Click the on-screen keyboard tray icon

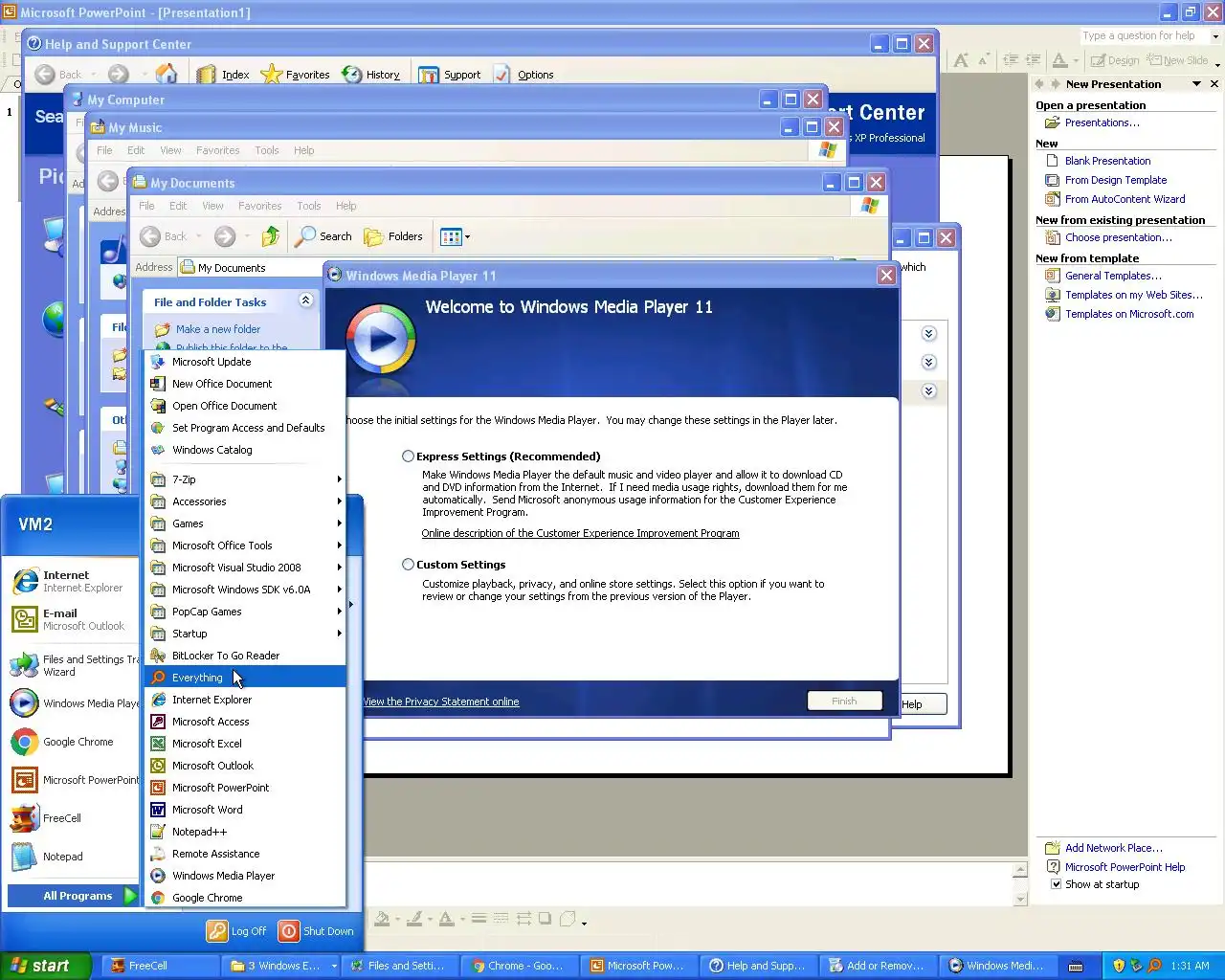click(x=1076, y=966)
